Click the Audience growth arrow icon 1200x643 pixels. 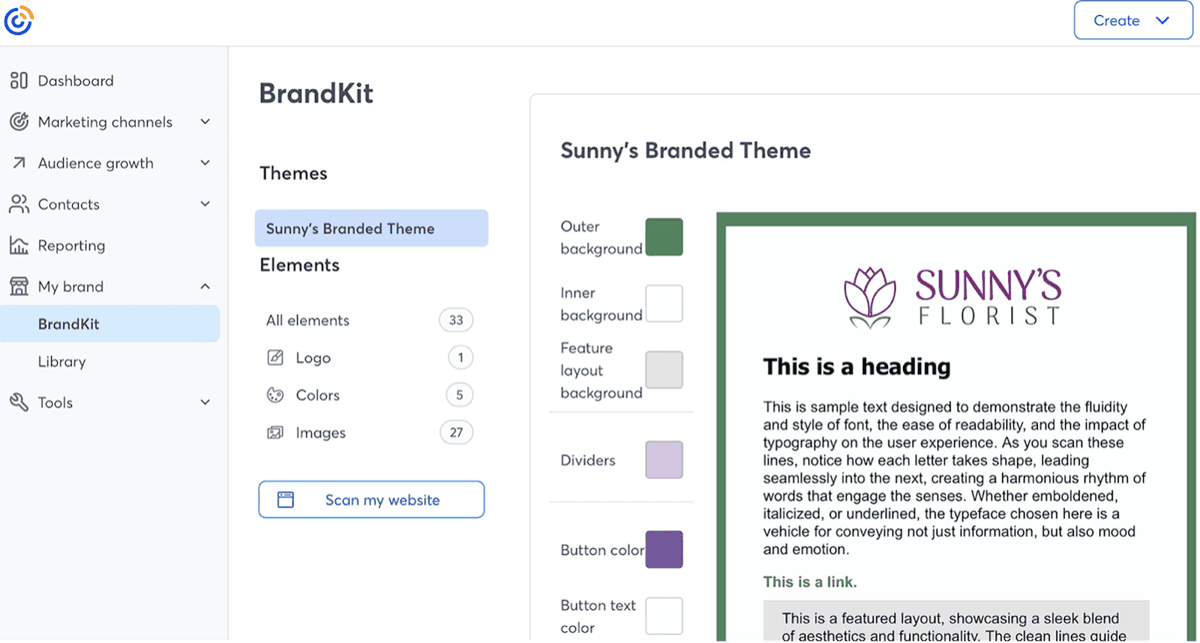coord(19,163)
